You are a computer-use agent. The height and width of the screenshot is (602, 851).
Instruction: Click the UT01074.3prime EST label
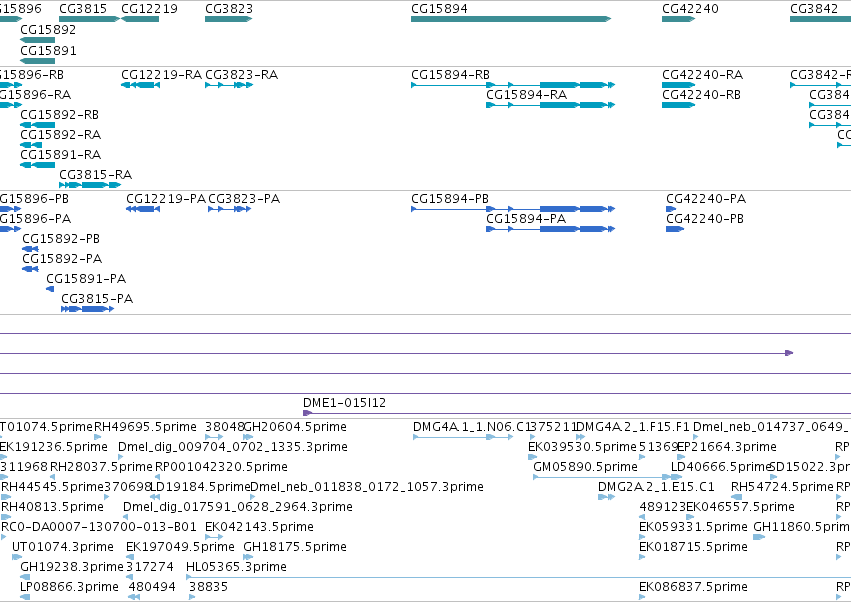[x=63, y=547]
